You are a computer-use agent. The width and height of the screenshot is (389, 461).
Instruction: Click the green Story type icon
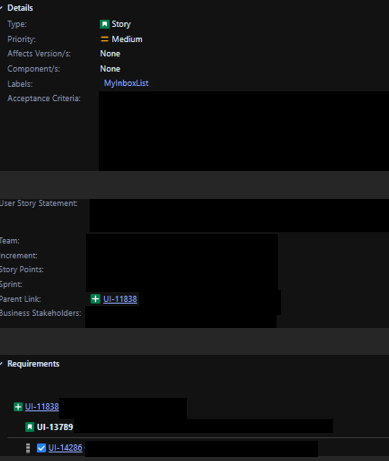click(x=104, y=24)
